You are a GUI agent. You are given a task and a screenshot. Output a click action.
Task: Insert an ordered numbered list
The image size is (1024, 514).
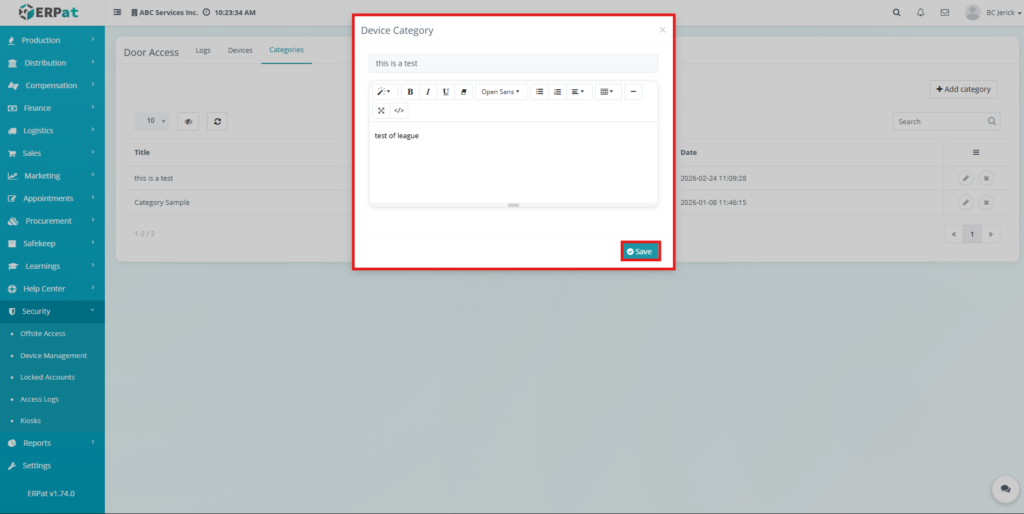pos(557,92)
